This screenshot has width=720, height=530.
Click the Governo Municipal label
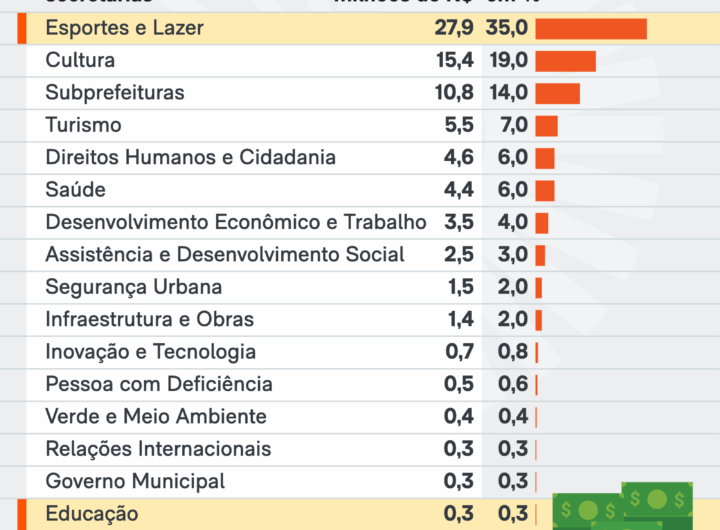[x=136, y=481]
